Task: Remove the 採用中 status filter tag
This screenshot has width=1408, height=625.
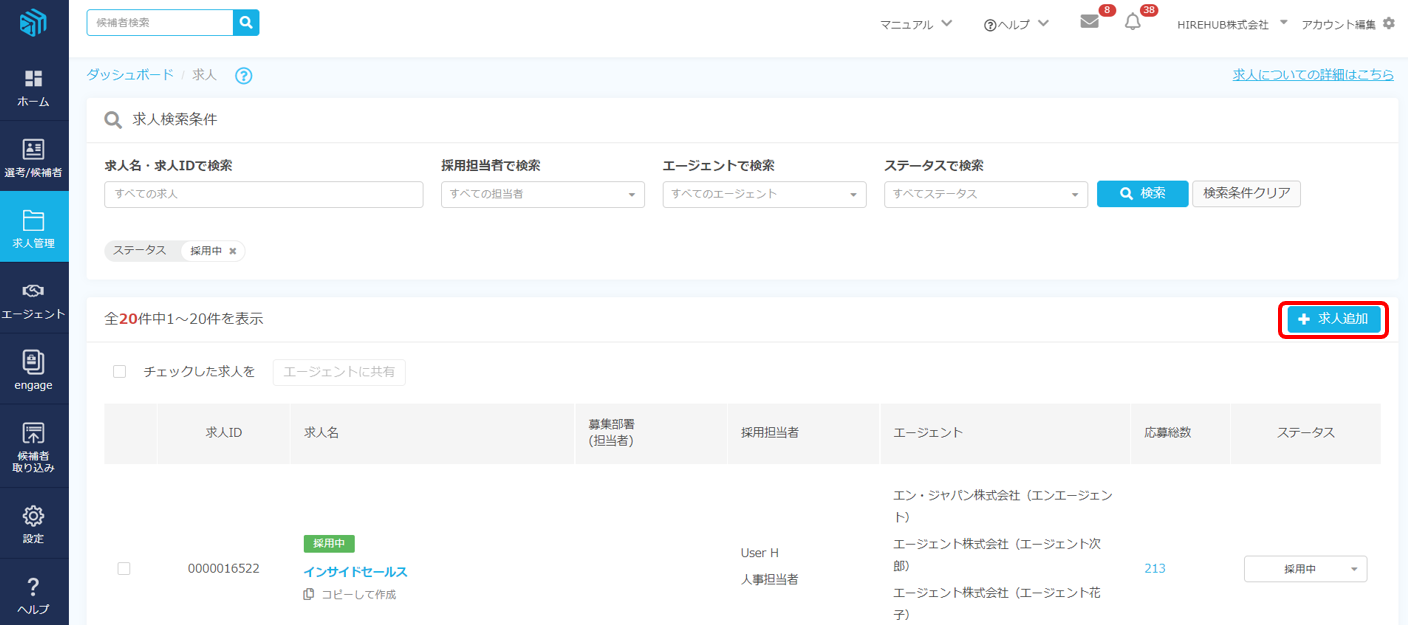Action: click(x=233, y=251)
